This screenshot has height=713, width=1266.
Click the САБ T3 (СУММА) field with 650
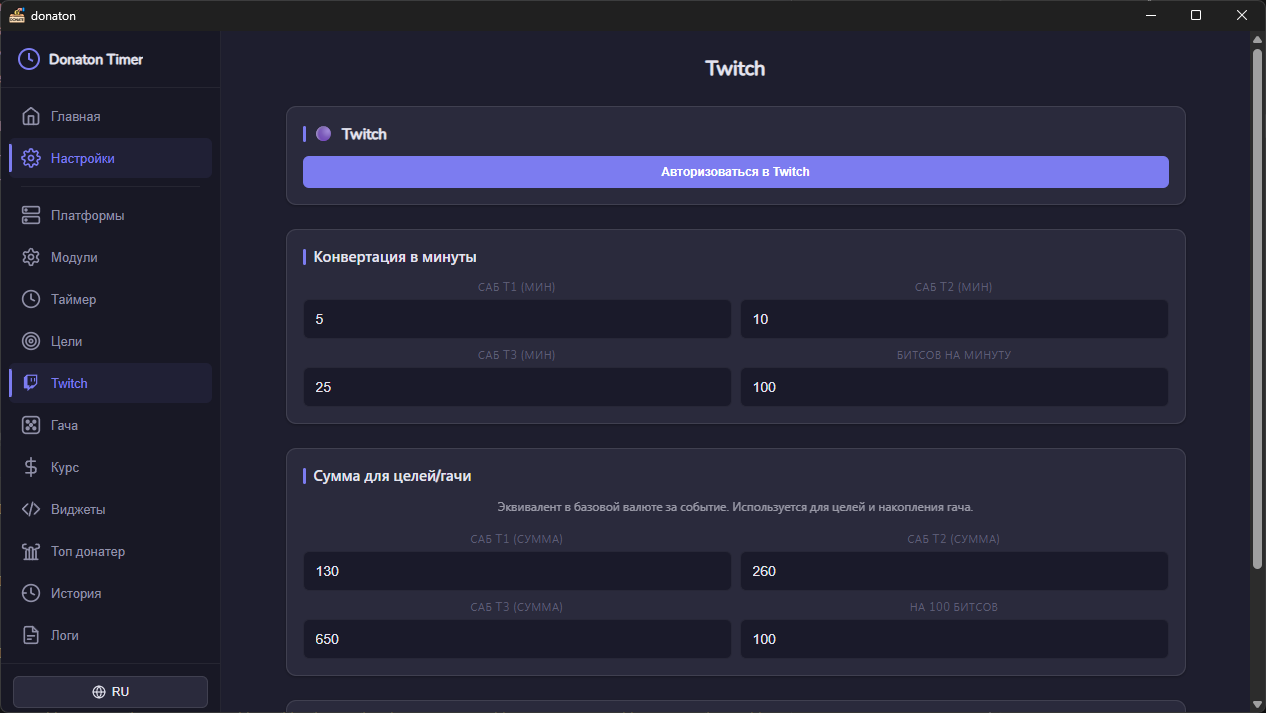[517, 639]
